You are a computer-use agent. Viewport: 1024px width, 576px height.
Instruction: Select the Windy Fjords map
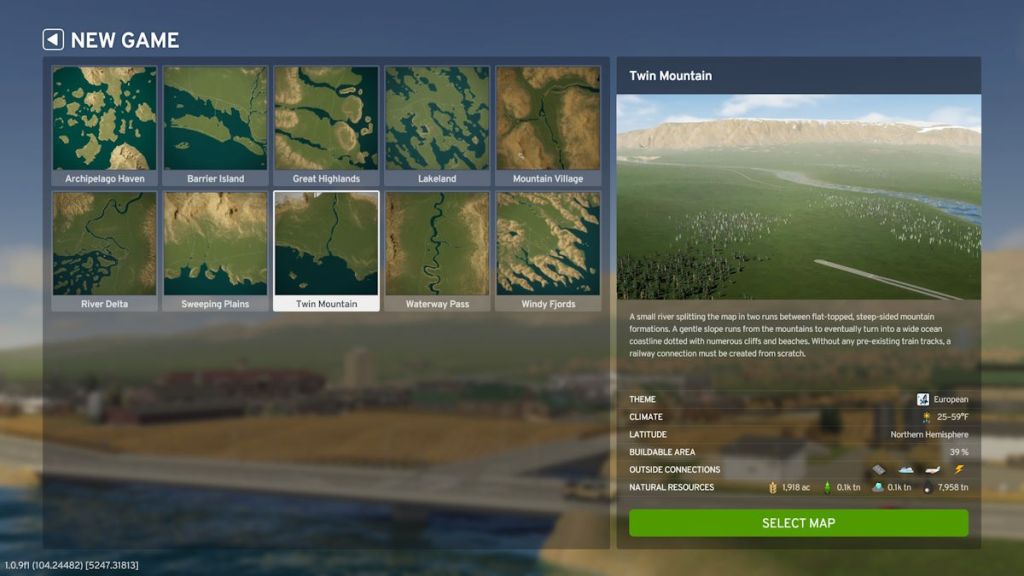point(549,243)
